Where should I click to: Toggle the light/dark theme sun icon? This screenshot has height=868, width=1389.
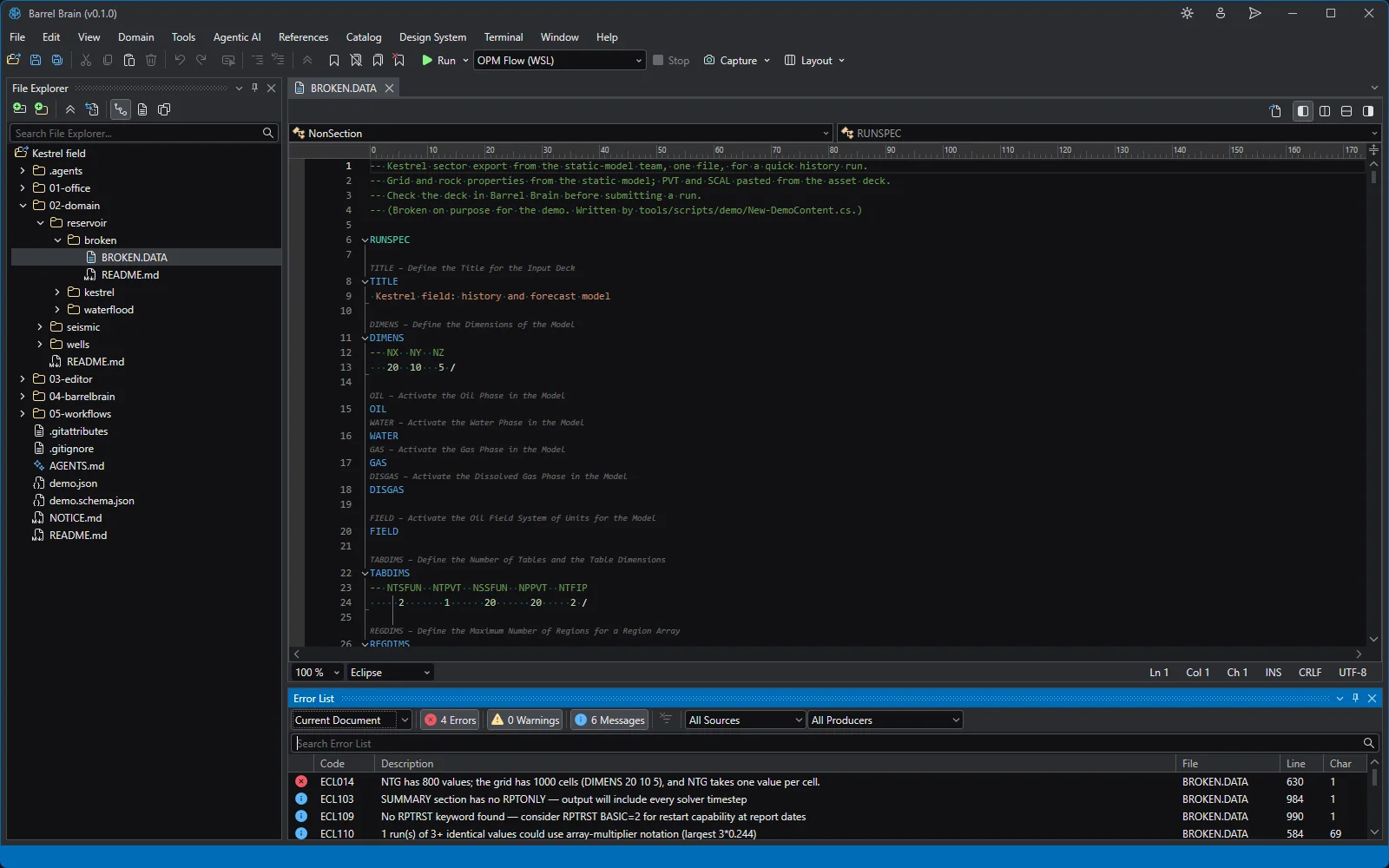1187,13
